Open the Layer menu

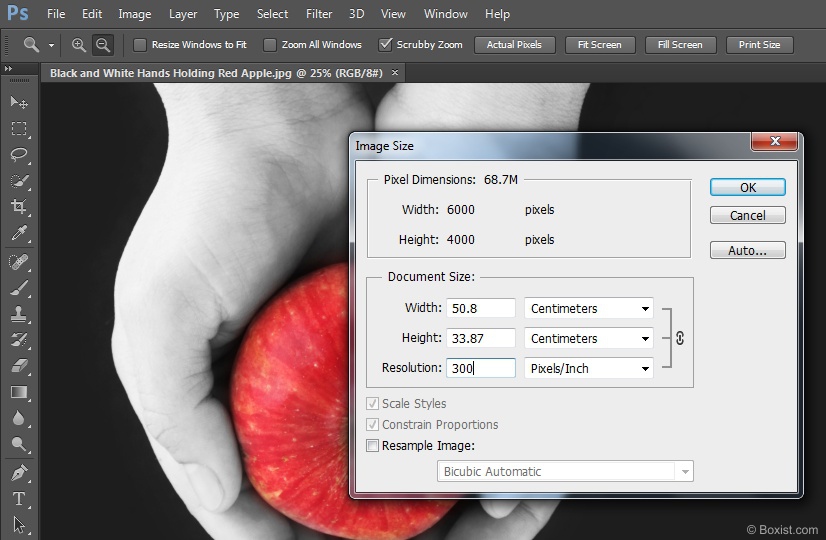pyautogui.click(x=183, y=14)
